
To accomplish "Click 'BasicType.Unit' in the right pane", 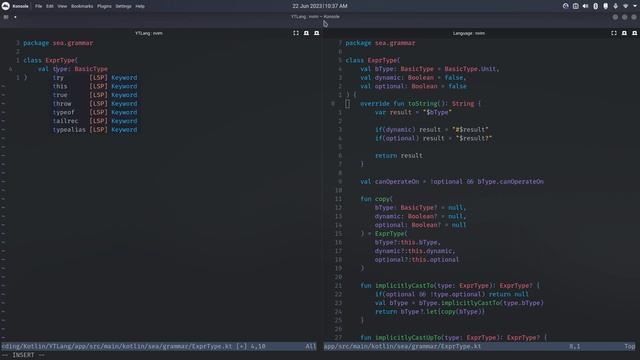I will pyautogui.click(x=470, y=69).
